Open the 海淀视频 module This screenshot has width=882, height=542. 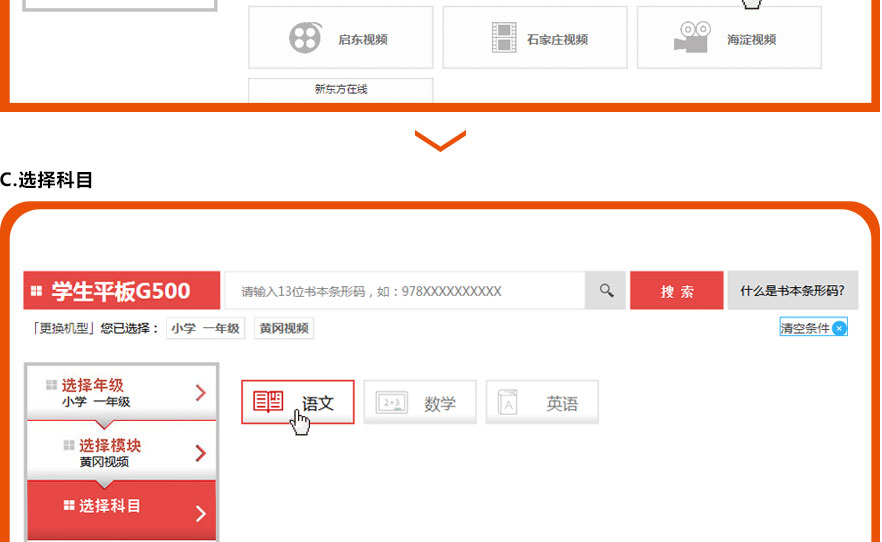tap(729, 37)
